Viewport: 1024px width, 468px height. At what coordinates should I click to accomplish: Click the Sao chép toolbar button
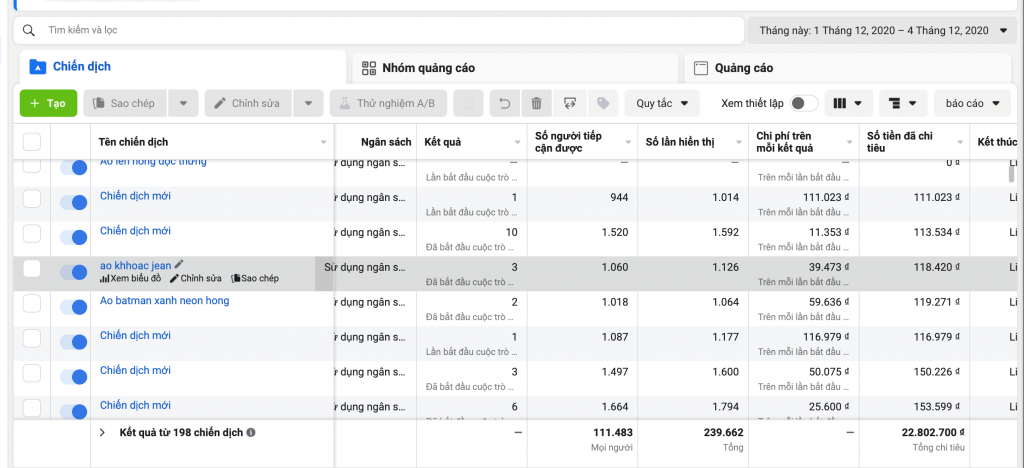(125, 103)
